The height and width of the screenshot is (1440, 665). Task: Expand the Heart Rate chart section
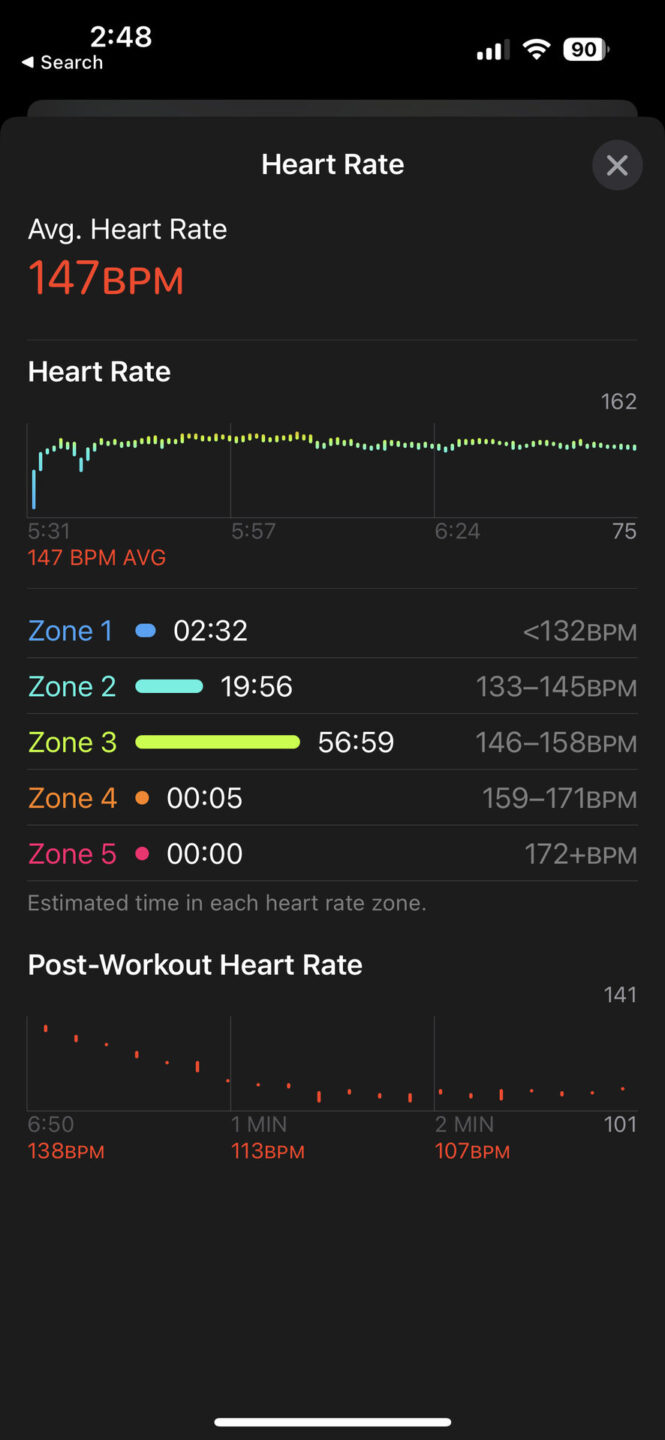point(332,460)
